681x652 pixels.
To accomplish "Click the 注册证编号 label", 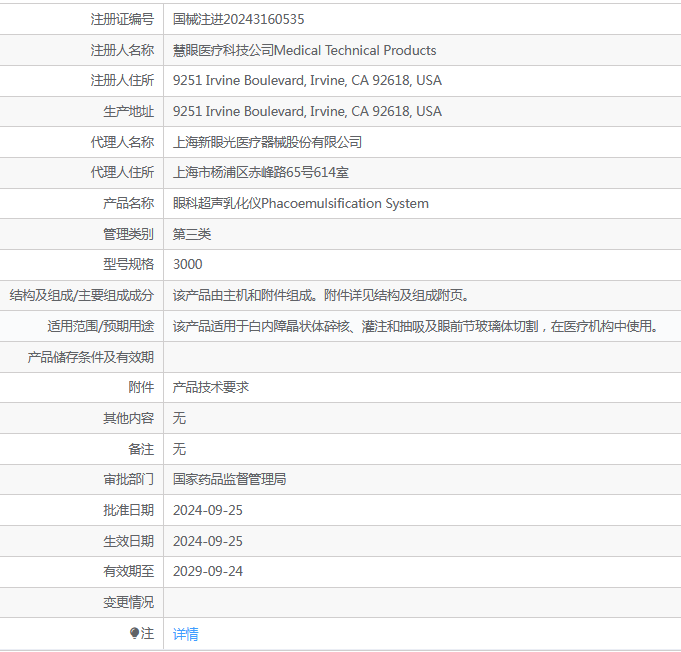I will 122,19.
